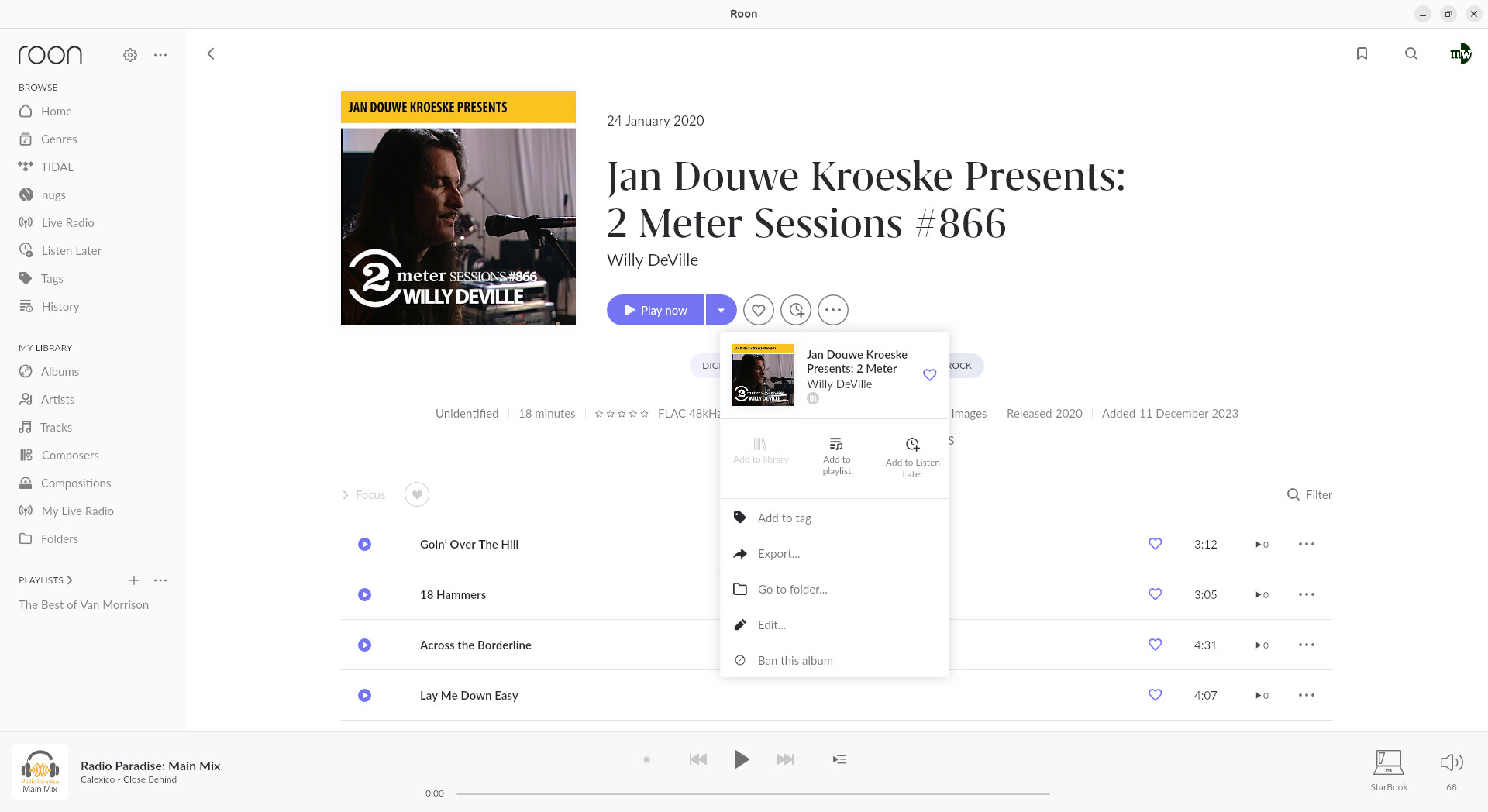Go back using the left arrow
1488x812 pixels.
pos(211,53)
